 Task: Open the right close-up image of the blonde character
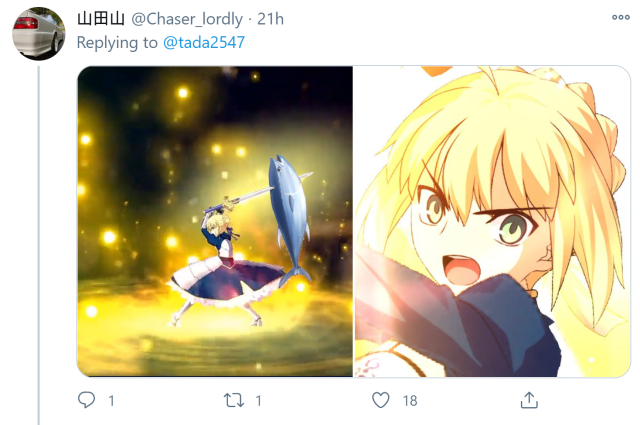pyautogui.click(x=492, y=221)
